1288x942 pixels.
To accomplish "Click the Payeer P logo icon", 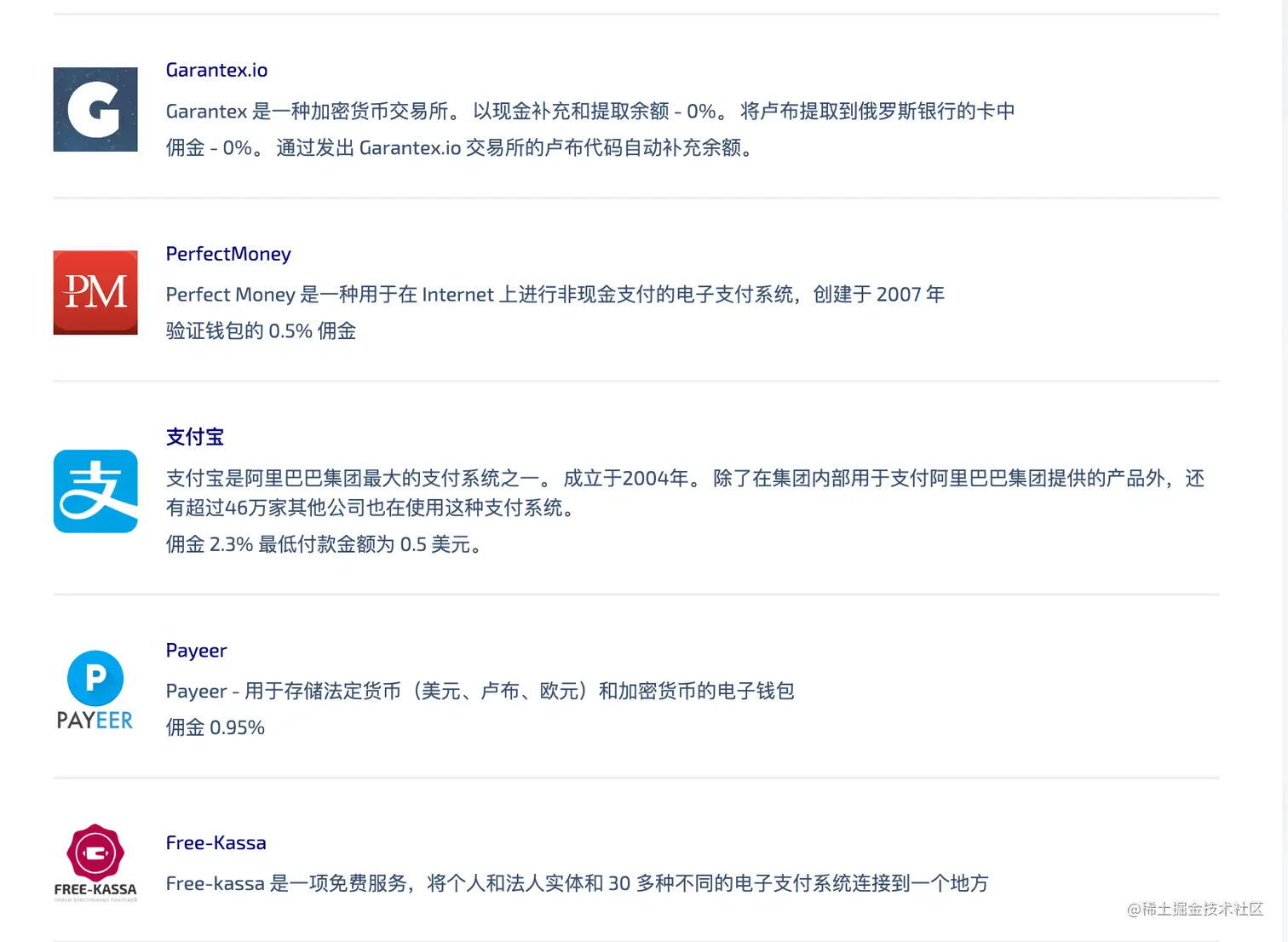I will click(x=95, y=691).
